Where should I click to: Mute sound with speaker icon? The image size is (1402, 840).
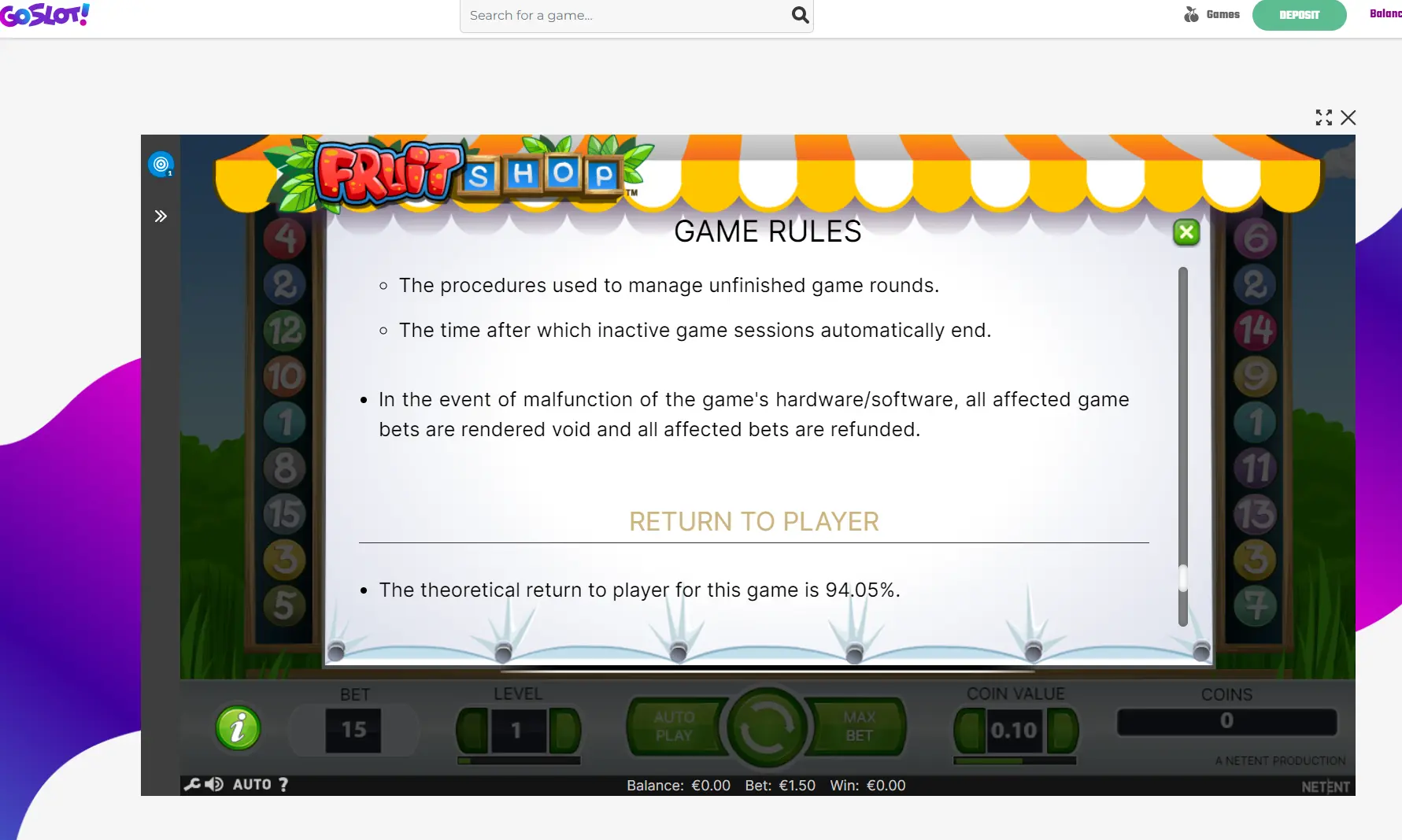(x=213, y=784)
